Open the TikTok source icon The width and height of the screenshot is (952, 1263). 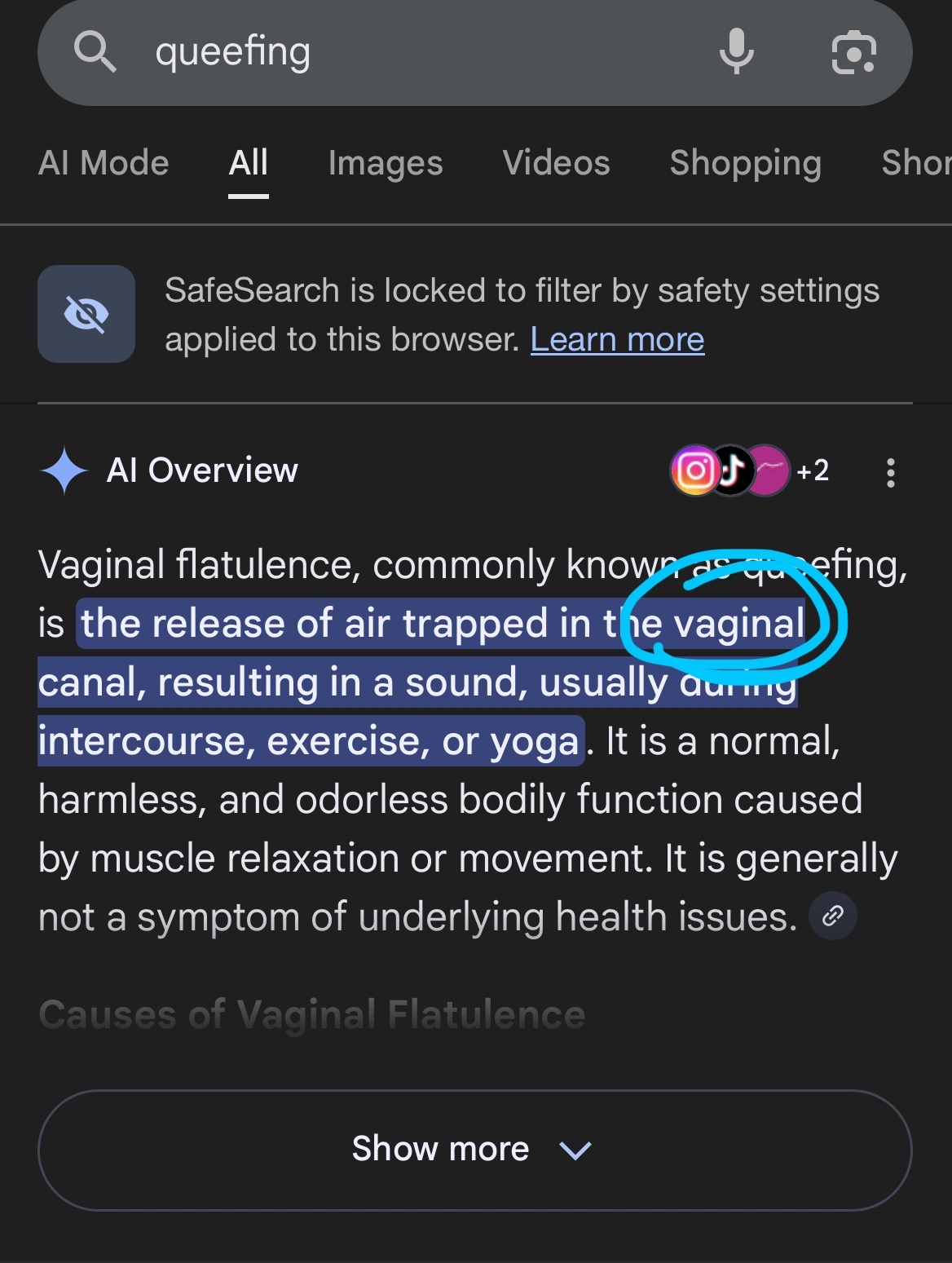[x=731, y=470]
